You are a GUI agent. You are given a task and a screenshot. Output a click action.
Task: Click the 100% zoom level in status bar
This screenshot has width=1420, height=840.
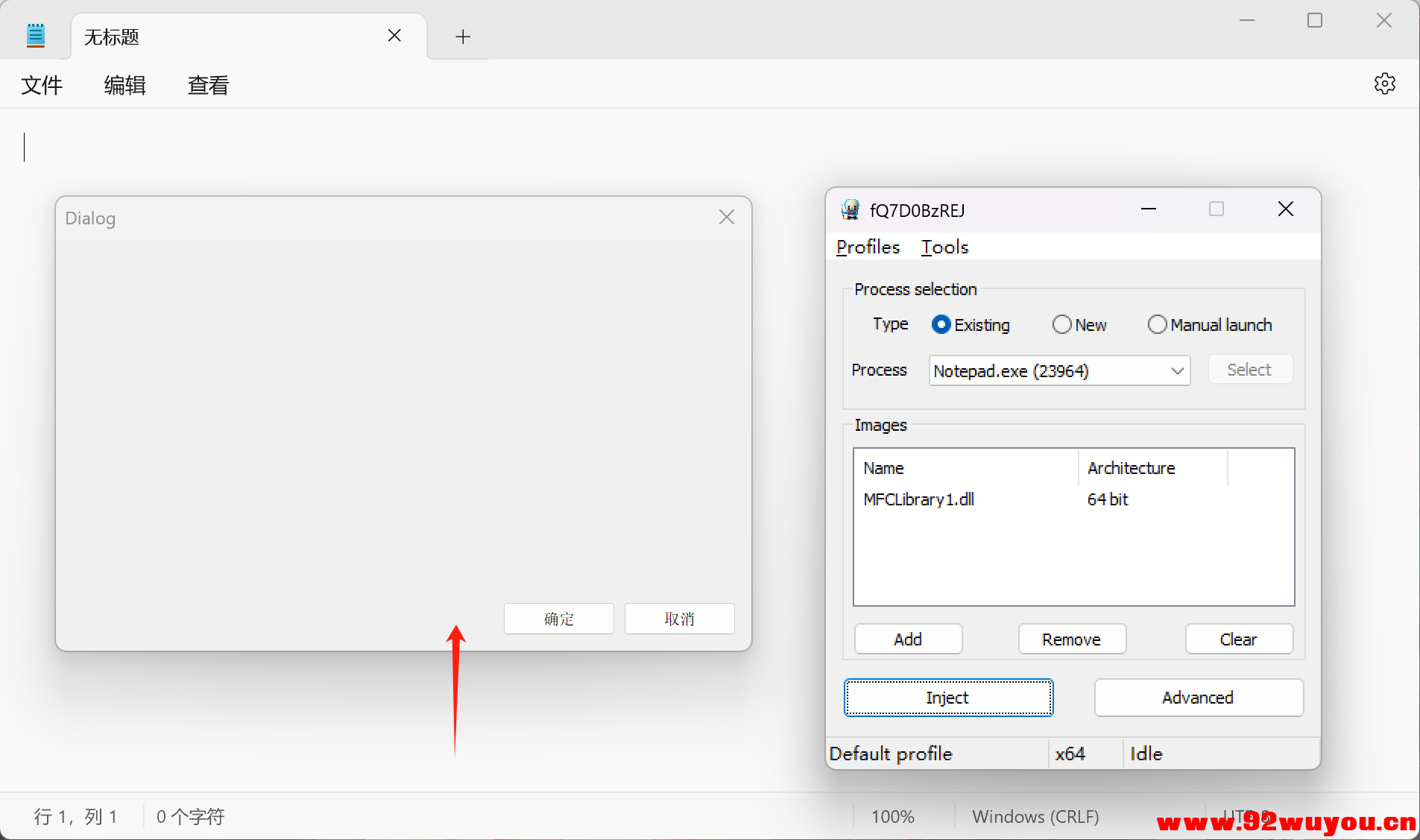coord(892,817)
